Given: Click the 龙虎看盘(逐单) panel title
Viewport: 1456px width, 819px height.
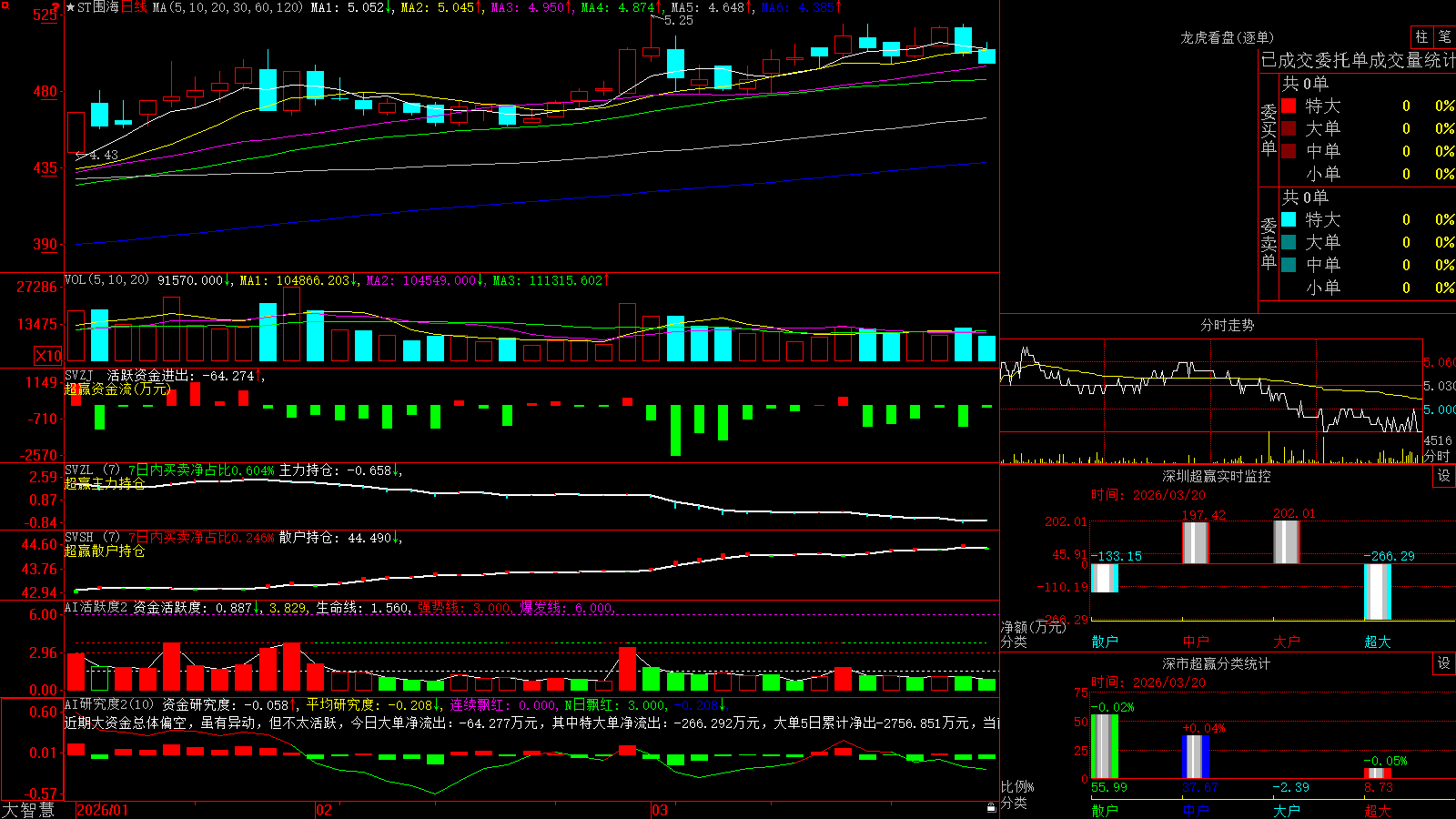Looking at the screenshot, I should tap(1227, 37).
